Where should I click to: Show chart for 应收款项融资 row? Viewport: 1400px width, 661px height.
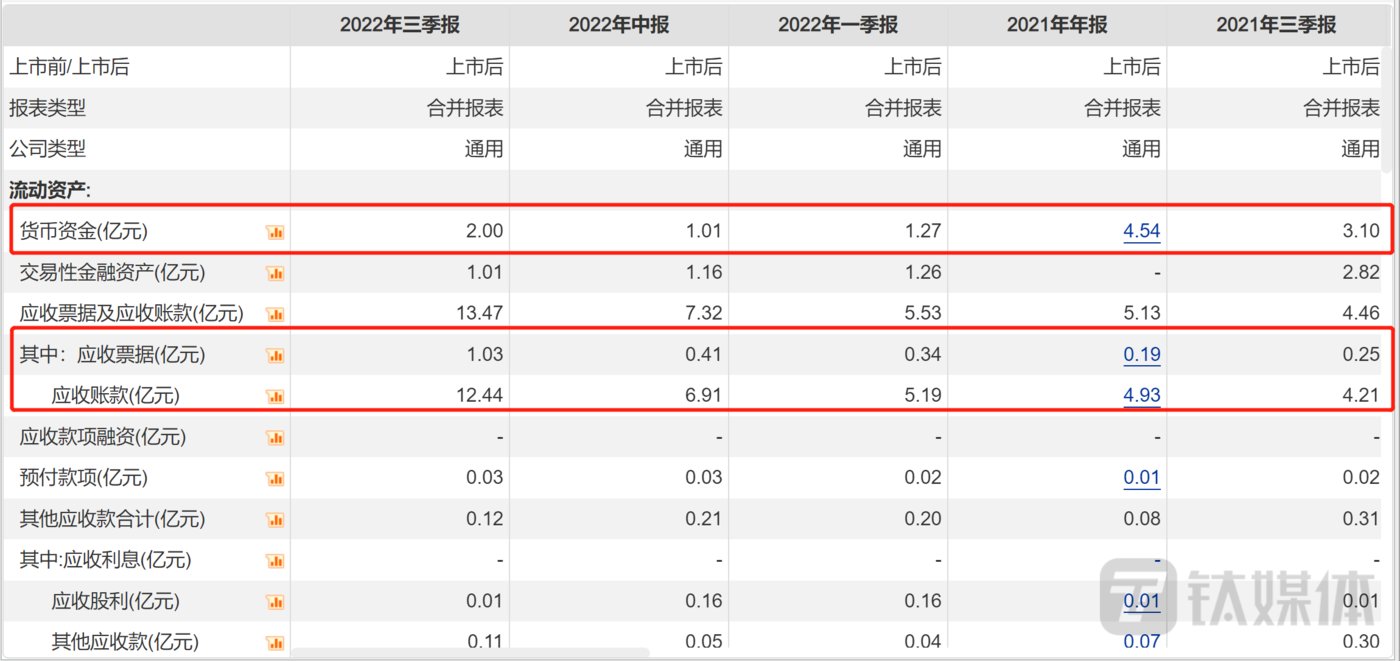click(x=275, y=437)
